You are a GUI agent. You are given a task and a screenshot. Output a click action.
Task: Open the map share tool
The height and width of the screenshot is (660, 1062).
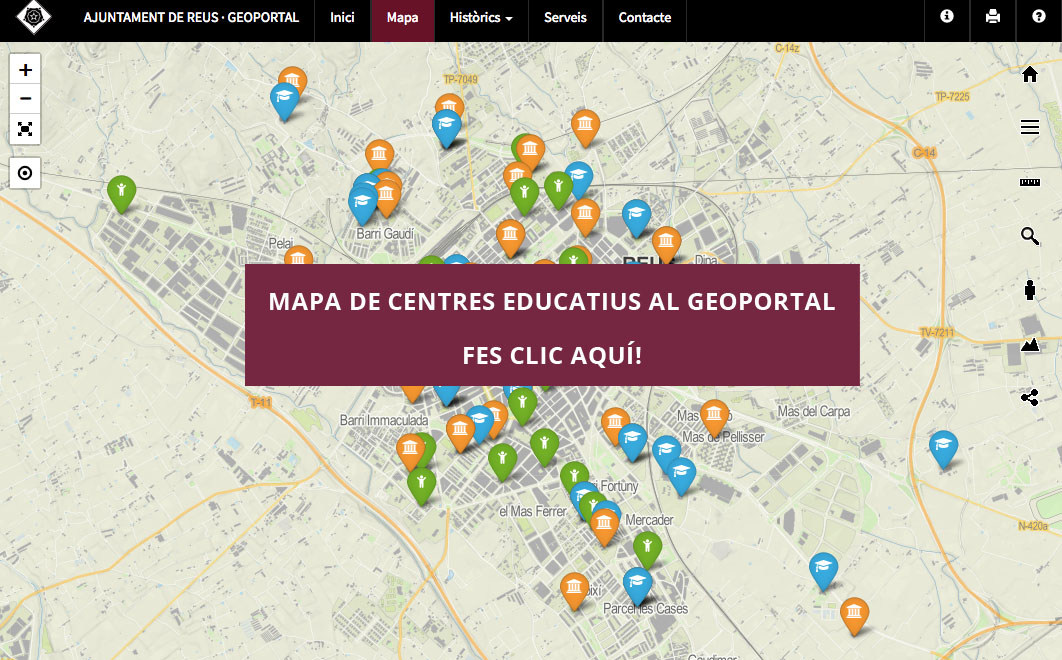pyautogui.click(x=1030, y=399)
